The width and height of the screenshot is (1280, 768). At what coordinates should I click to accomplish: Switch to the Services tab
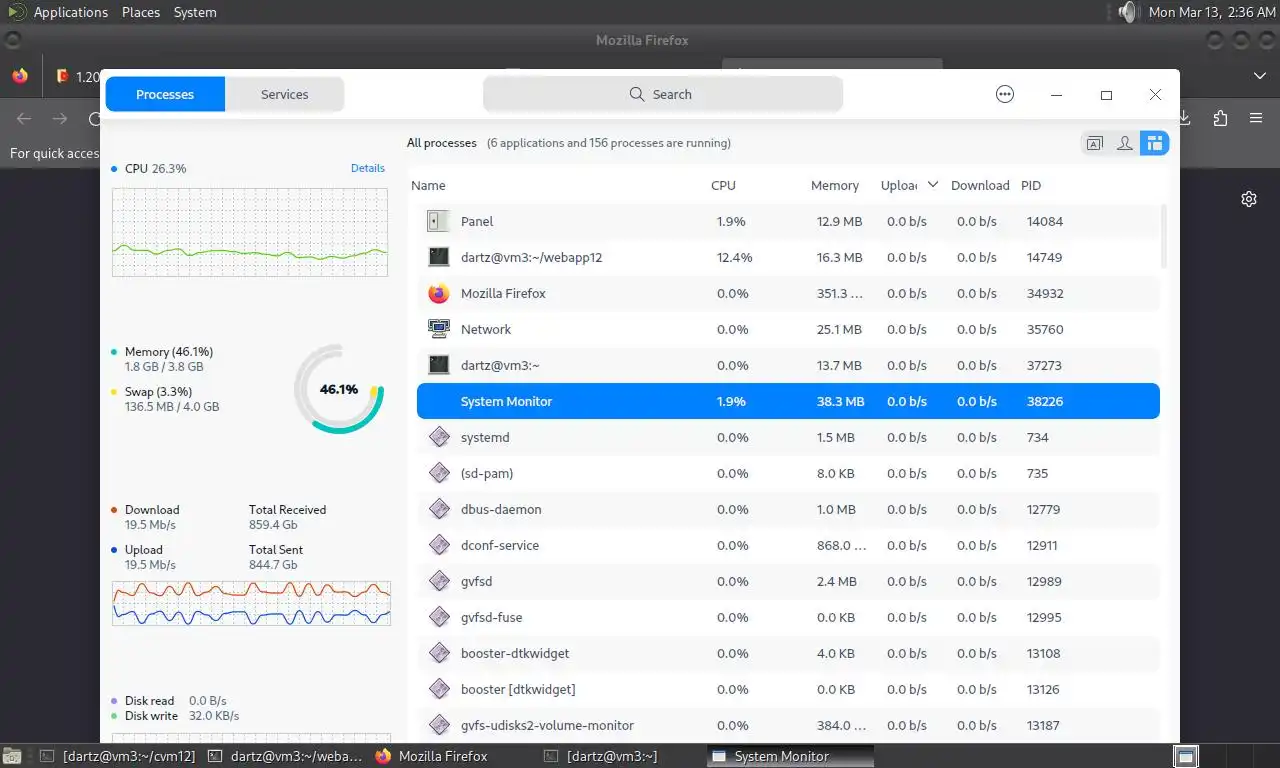pyautogui.click(x=285, y=94)
